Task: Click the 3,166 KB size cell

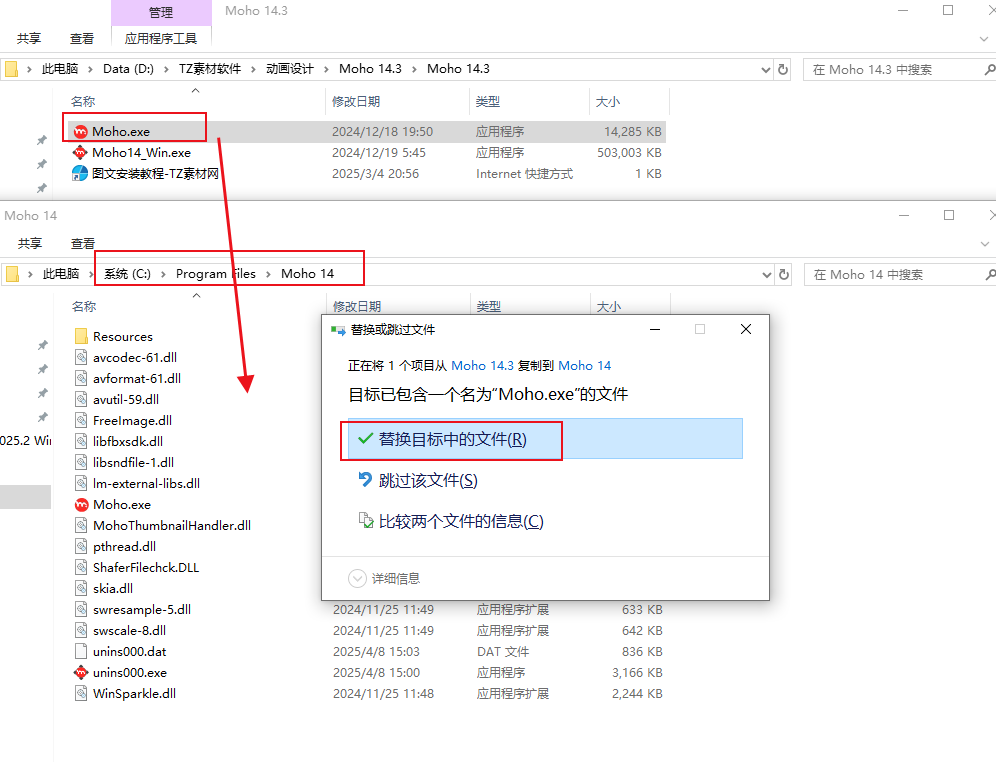Action: click(637, 672)
